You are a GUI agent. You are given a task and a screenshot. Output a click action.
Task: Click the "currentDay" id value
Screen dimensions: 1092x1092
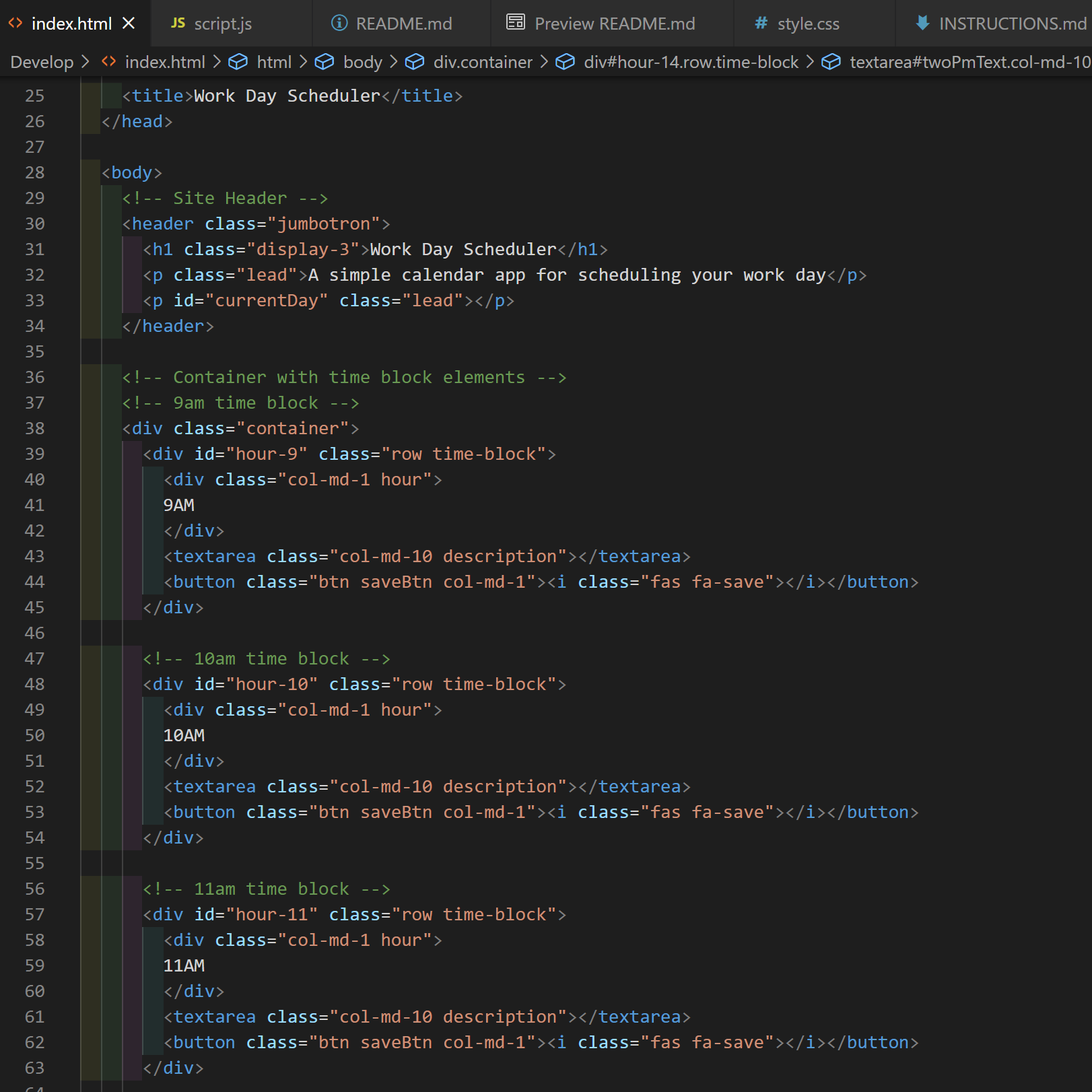pos(267,301)
